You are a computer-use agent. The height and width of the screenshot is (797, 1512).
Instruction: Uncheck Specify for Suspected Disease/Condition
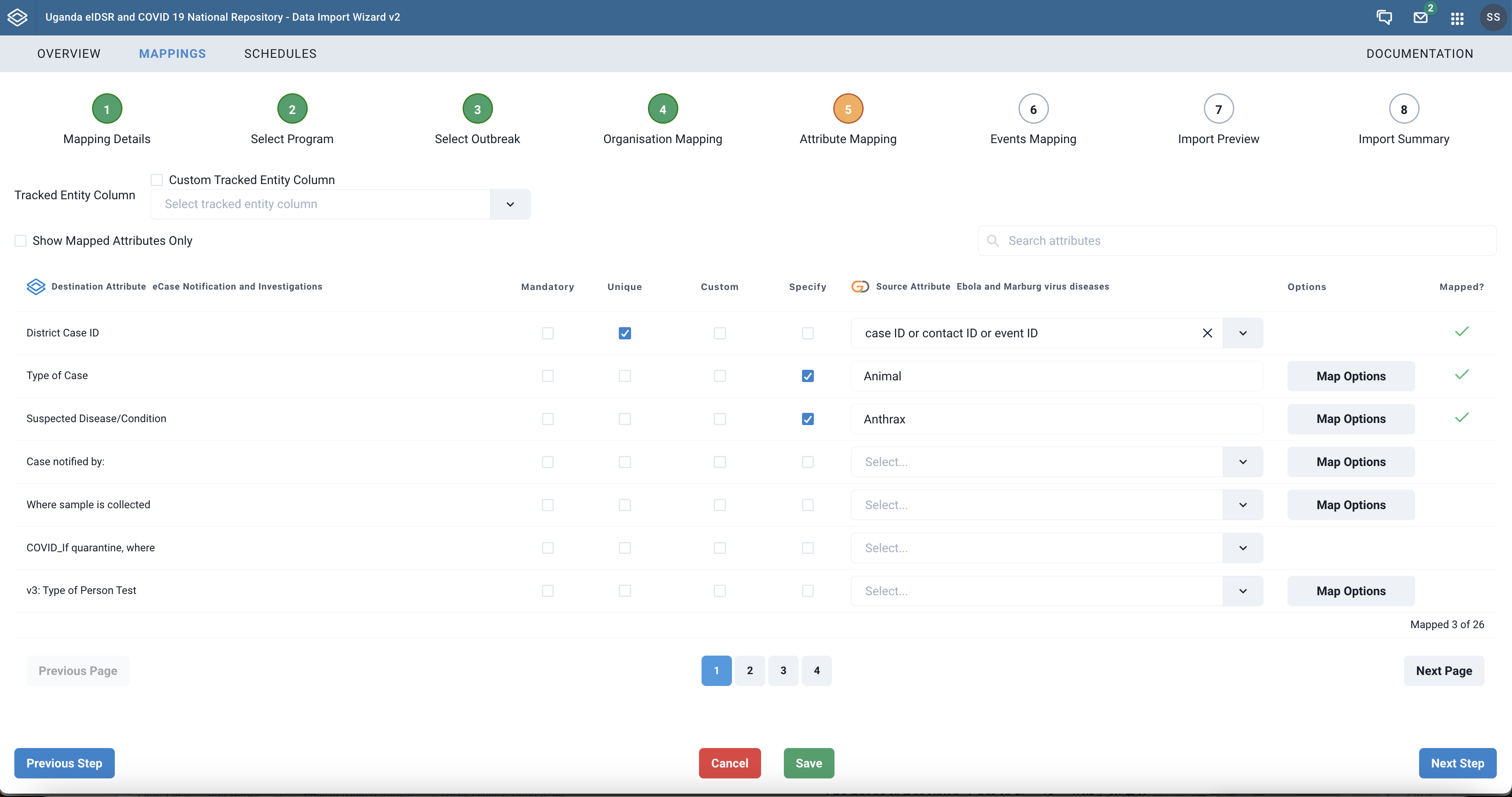tap(807, 419)
